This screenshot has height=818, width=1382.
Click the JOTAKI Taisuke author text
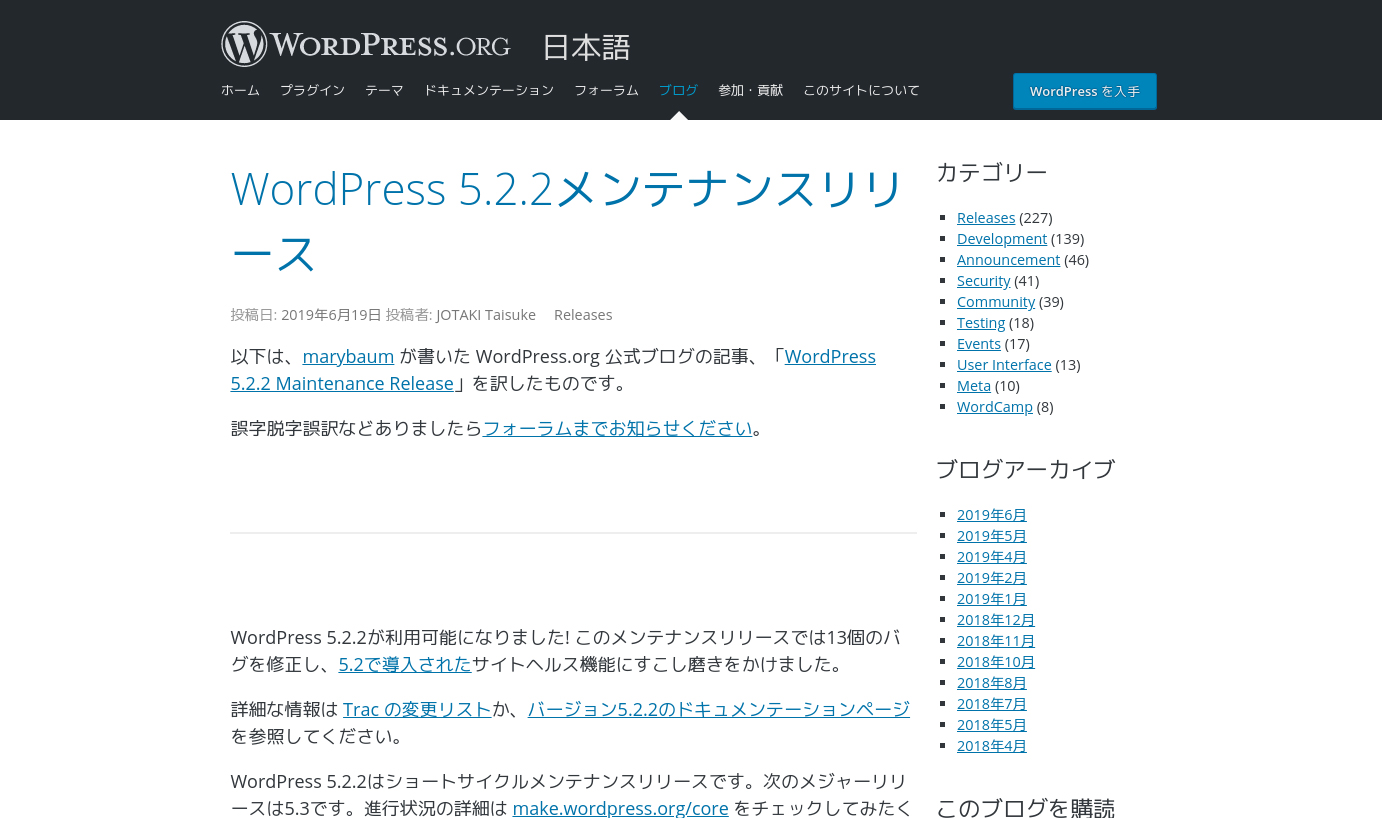(486, 315)
